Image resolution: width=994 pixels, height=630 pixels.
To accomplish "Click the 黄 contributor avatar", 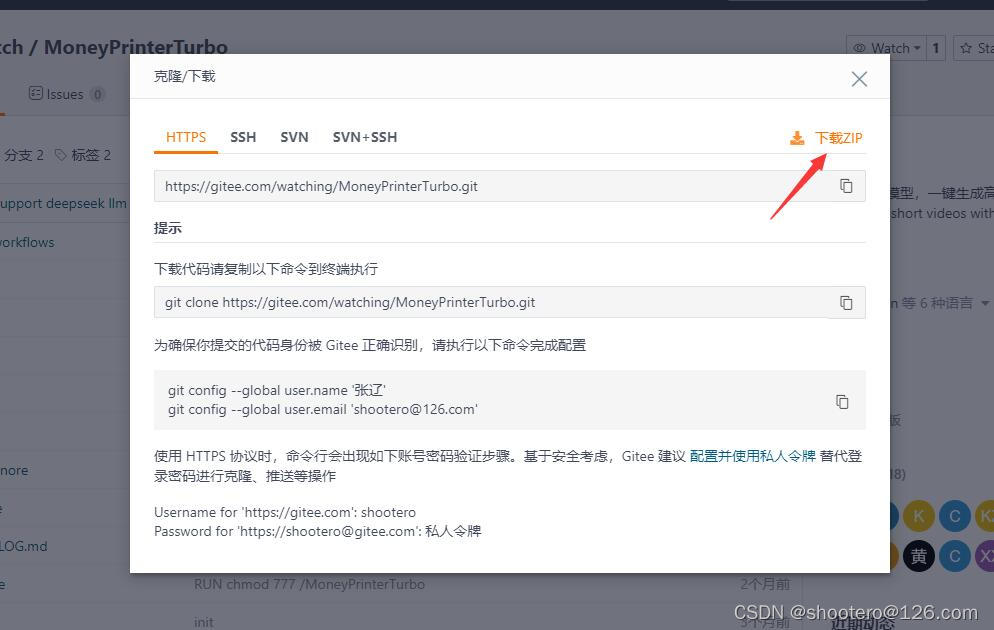I will [x=918, y=555].
